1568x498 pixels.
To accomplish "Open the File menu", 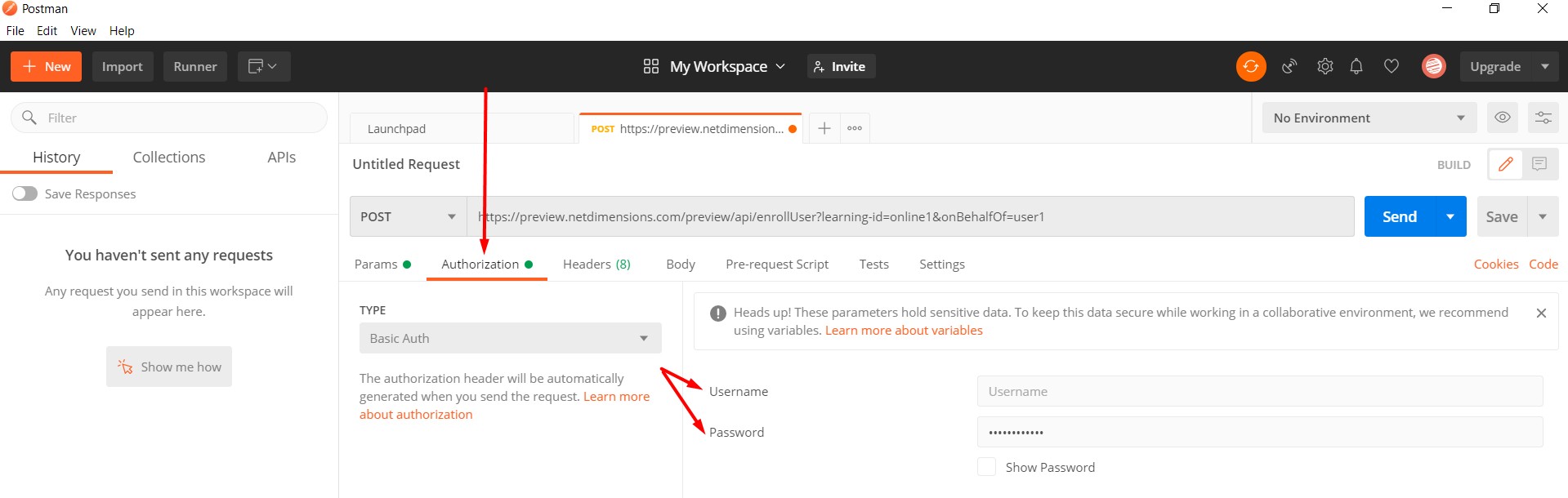I will tap(16, 31).
